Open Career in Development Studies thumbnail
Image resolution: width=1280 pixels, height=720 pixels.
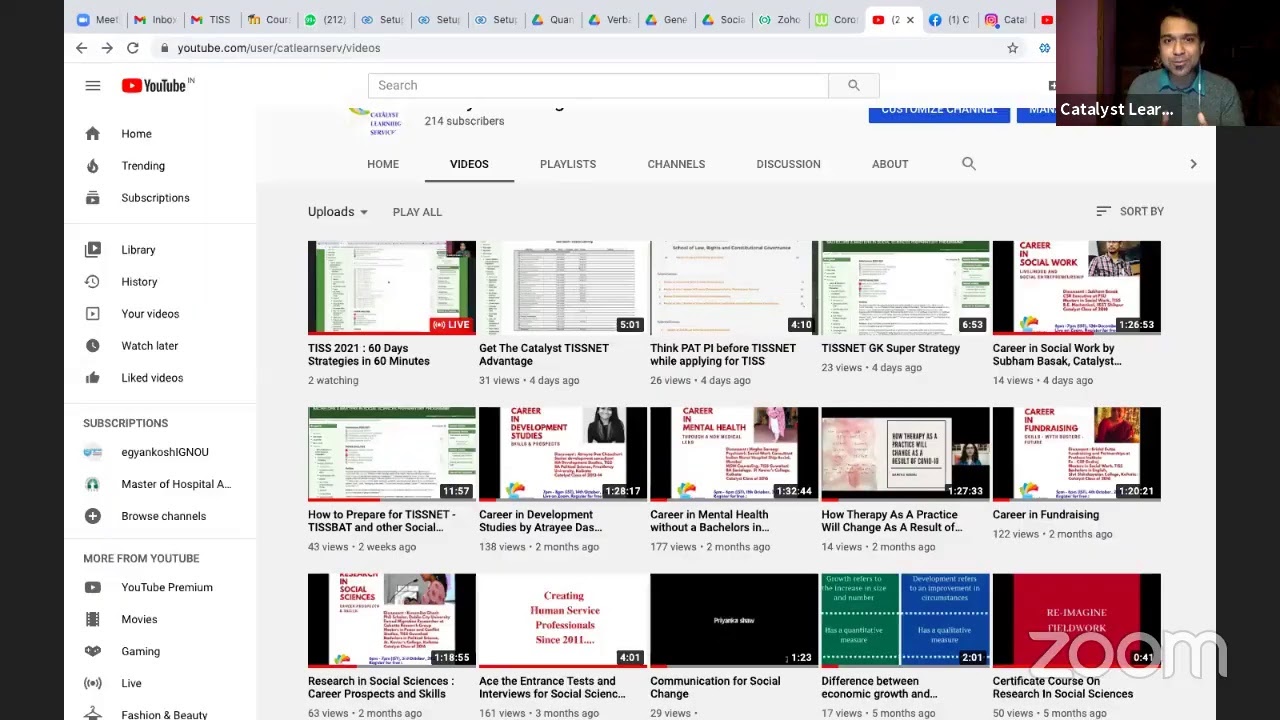[x=563, y=454]
